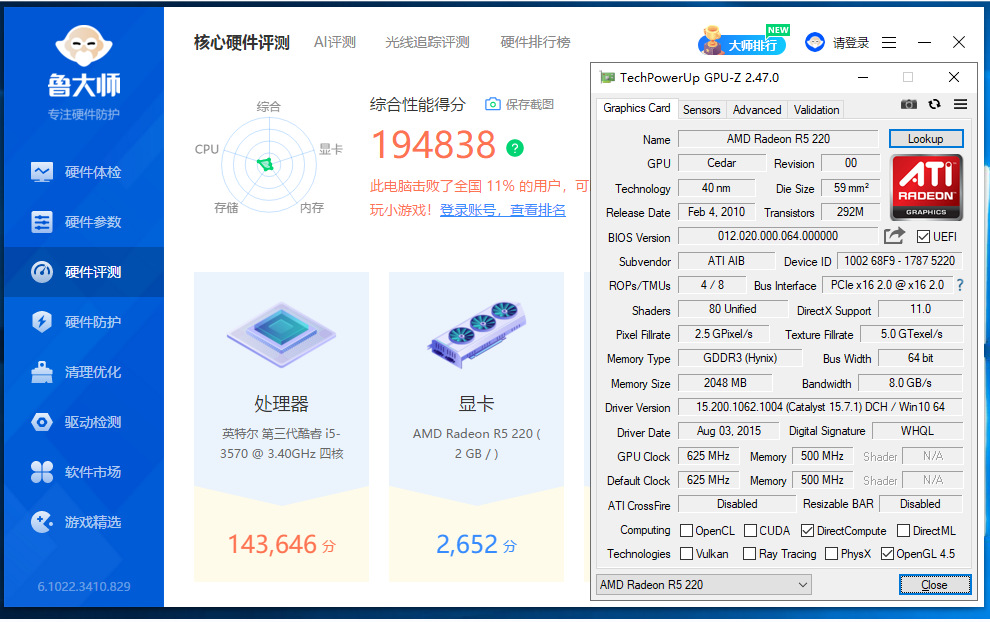Toggle the Vulkan checkbox

pyautogui.click(x=686, y=554)
